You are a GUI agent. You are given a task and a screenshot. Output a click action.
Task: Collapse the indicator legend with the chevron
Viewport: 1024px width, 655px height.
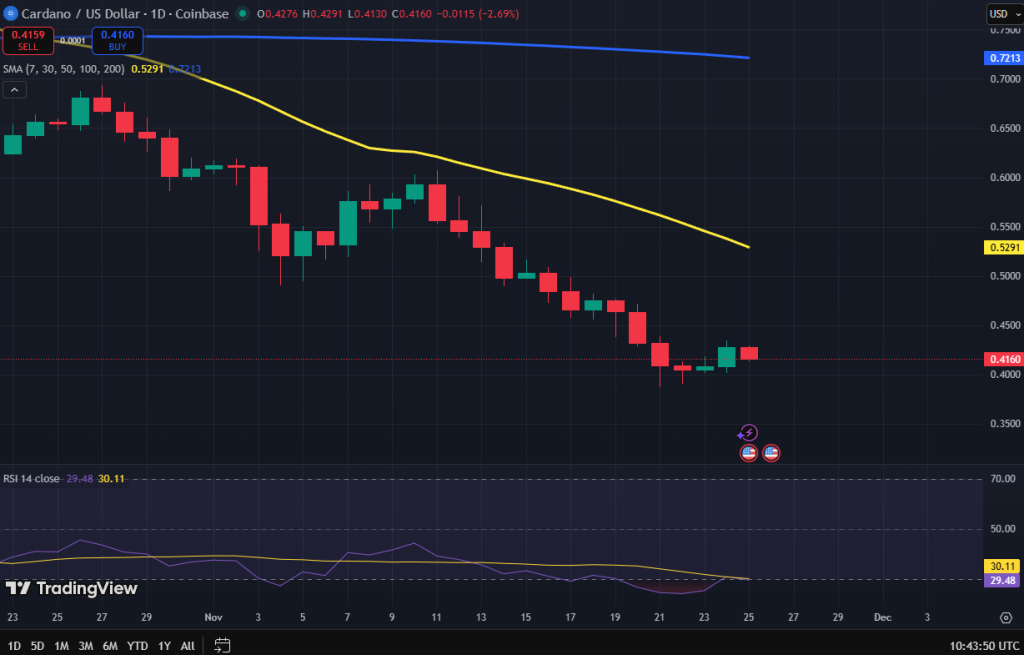(x=14, y=90)
